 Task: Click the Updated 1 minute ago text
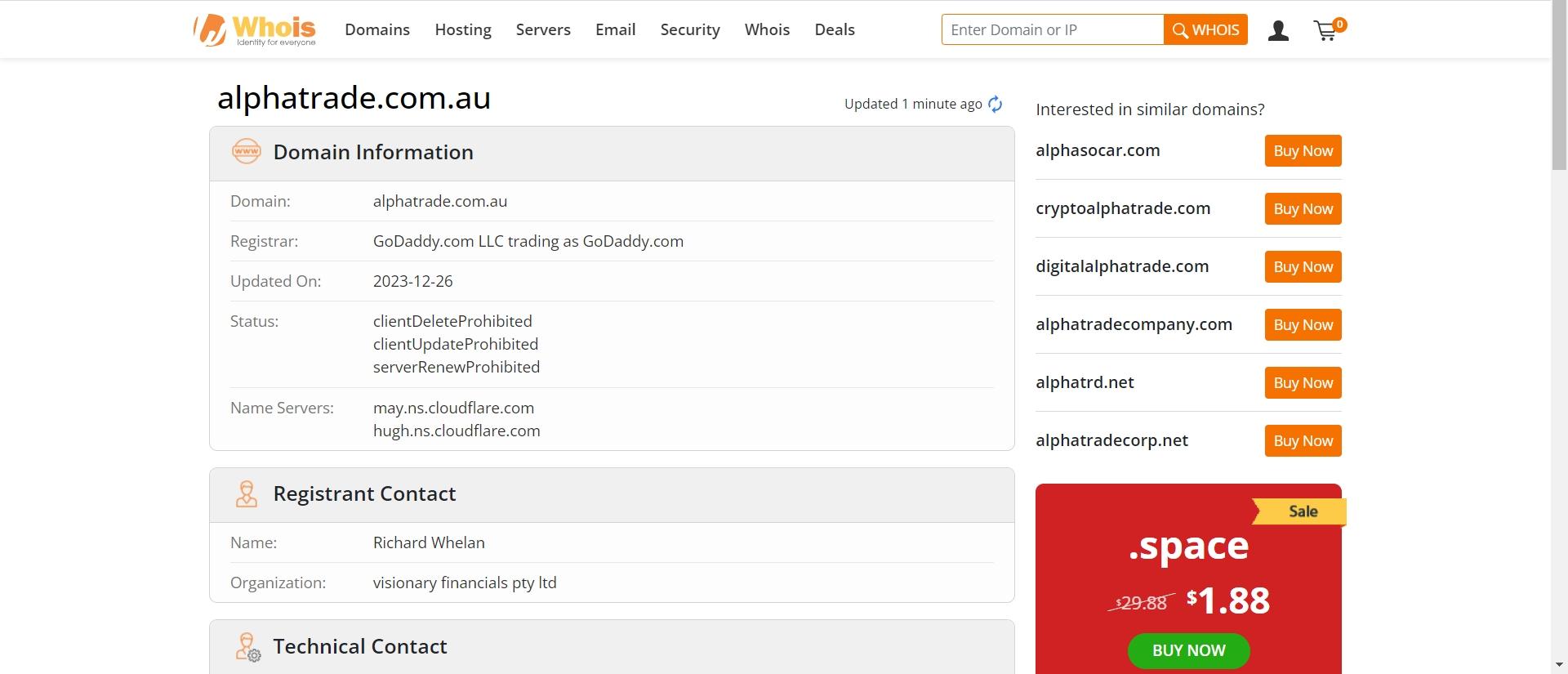pyautogui.click(x=913, y=104)
